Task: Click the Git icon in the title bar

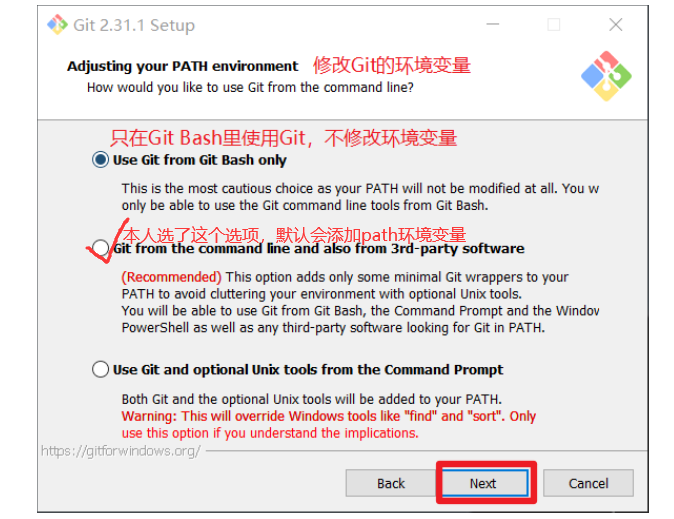Action: [57, 25]
